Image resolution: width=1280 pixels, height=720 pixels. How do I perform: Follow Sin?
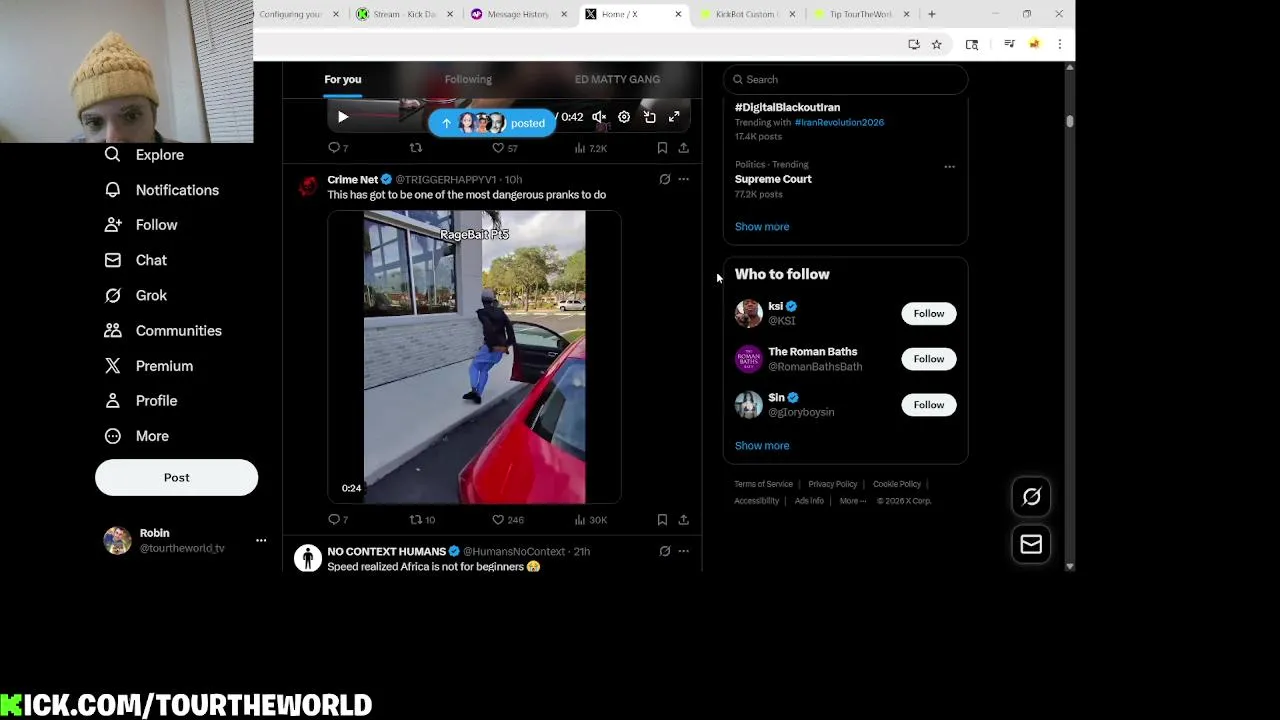pos(928,405)
